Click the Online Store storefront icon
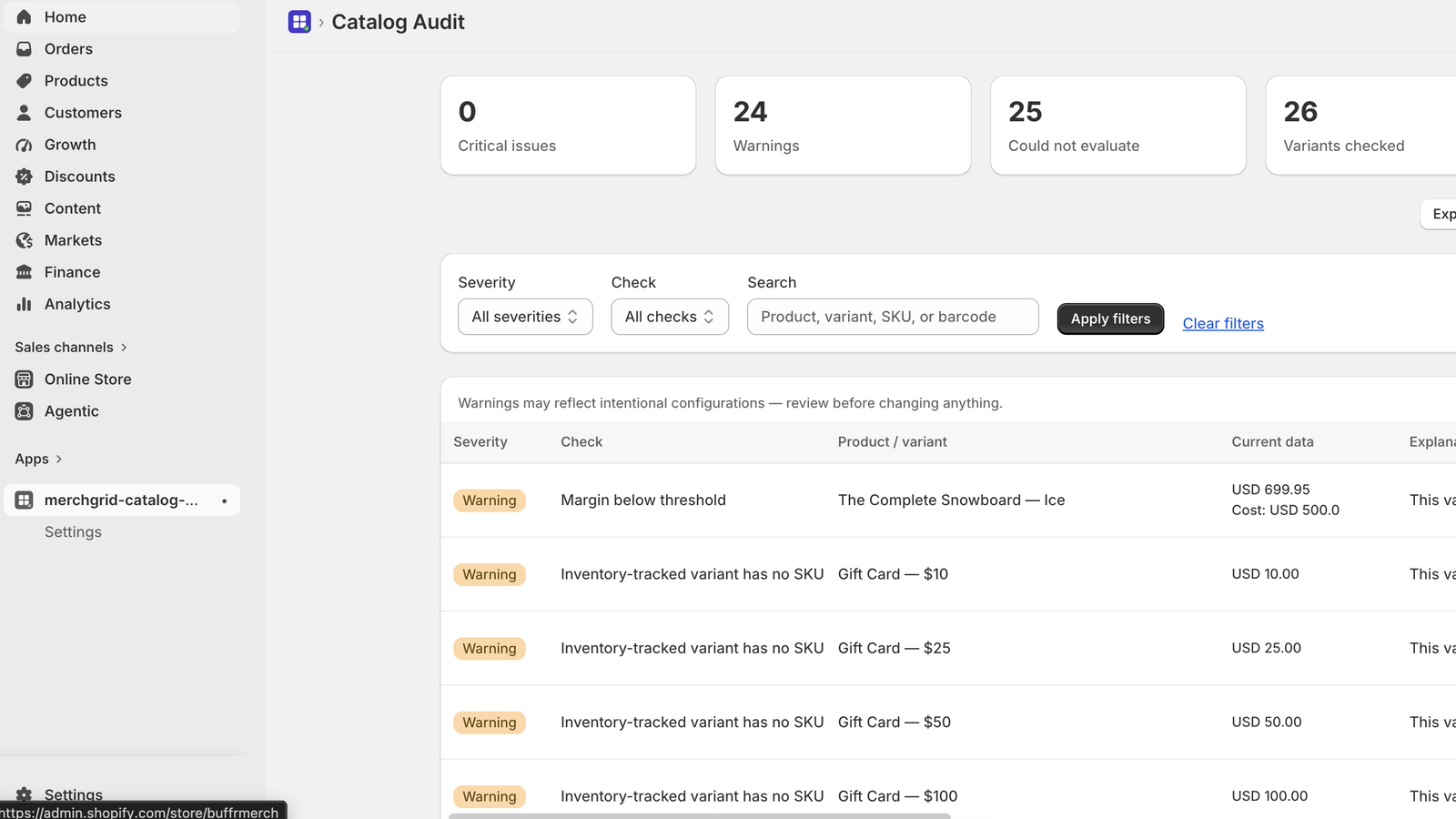1456x819 pixels. pyautogui.click(x=25, y=379)
